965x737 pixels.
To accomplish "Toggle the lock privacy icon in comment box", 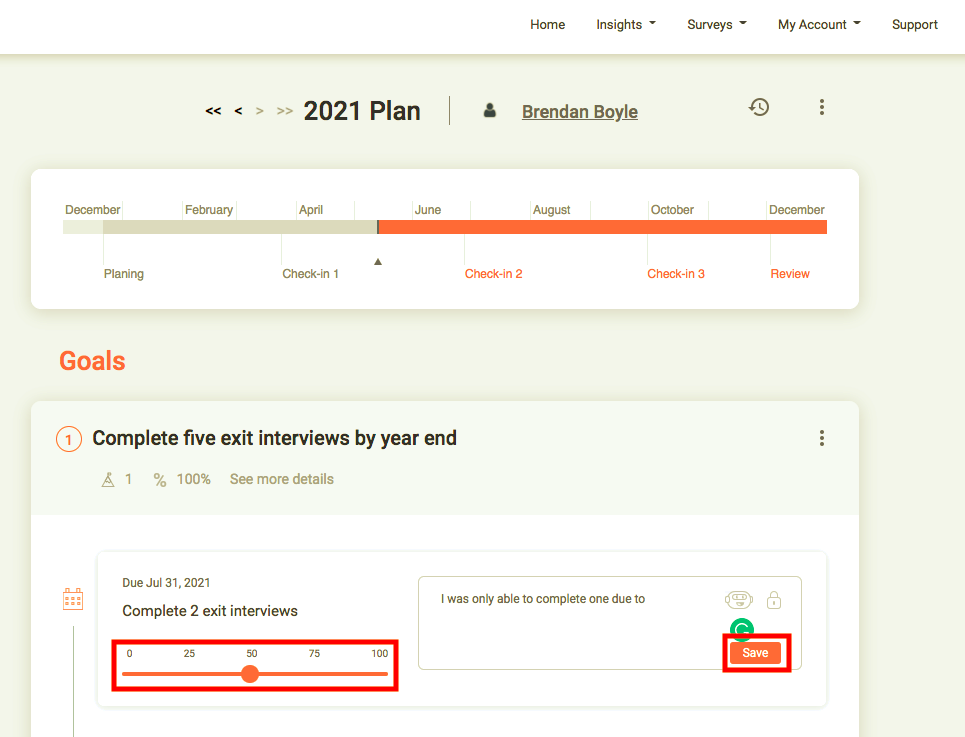I will 774,600.
